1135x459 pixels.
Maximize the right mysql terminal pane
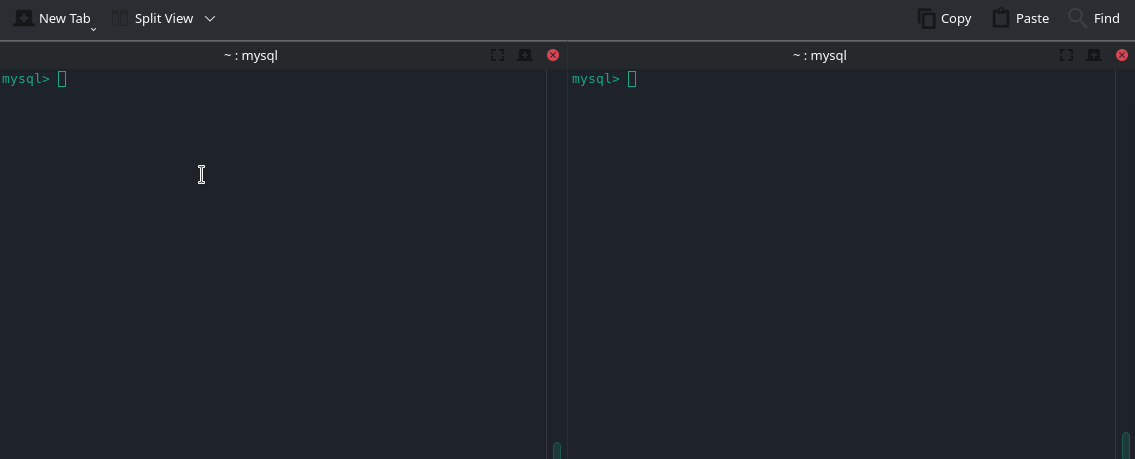tap(1066, 55)
